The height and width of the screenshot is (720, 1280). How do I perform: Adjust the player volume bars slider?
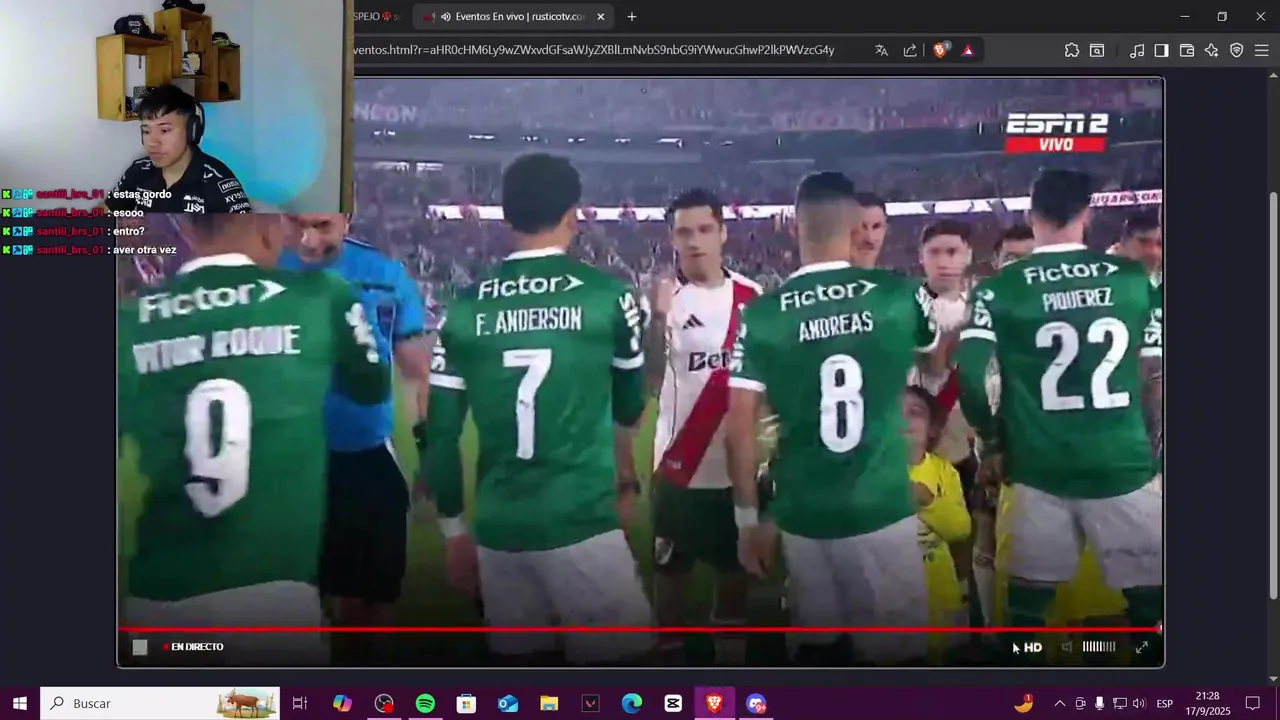point(1099,647)
